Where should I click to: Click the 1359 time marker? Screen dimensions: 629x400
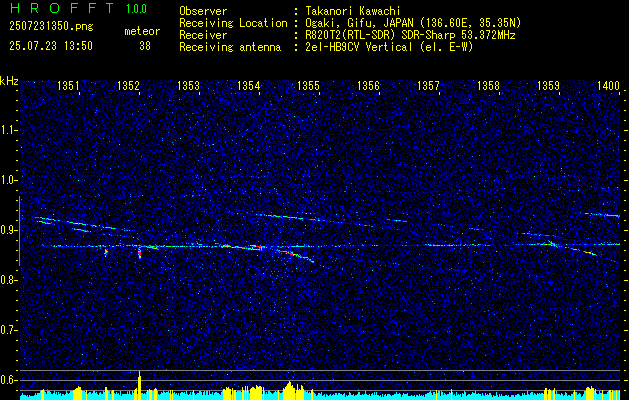tap(548, 85)
